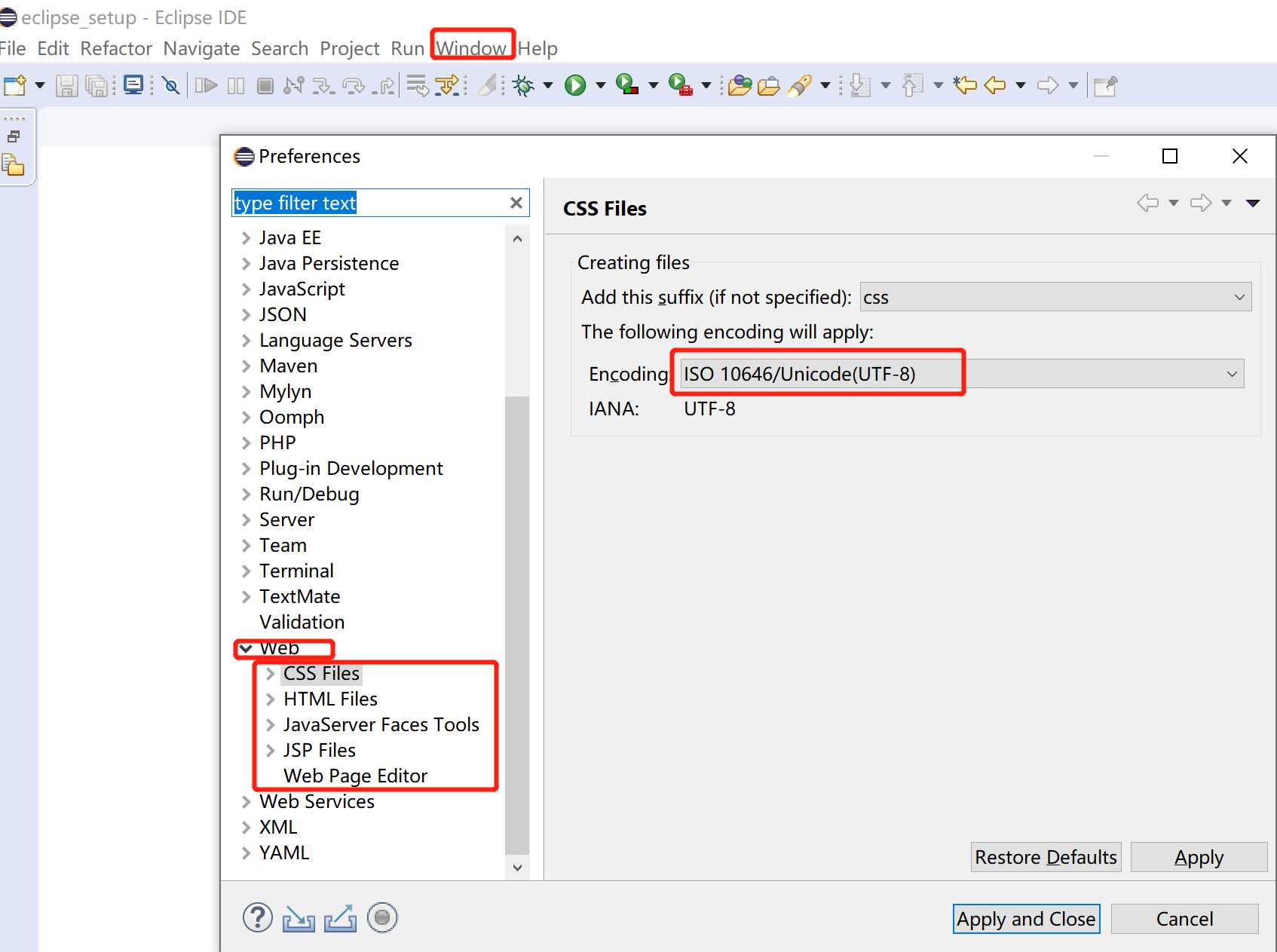Click the tree scrollbar up arrow
The height and width of the screenshot is (952, 1277).
coord(517,239)
